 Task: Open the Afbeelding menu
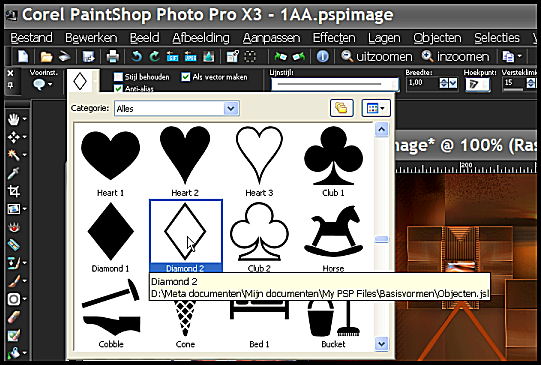[201, 38]
